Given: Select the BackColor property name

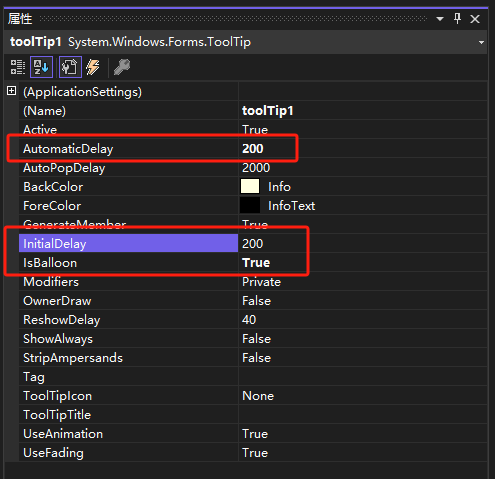Looking at the screenshot, I should pos(129,187).
